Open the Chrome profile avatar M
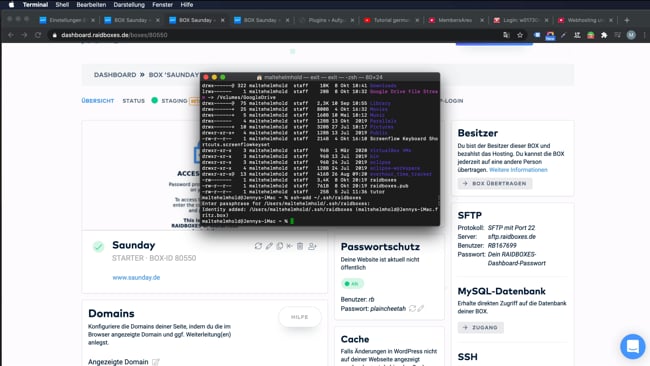Screen dimensions: 650x366 pyautogui.click(x=631, y=35)
